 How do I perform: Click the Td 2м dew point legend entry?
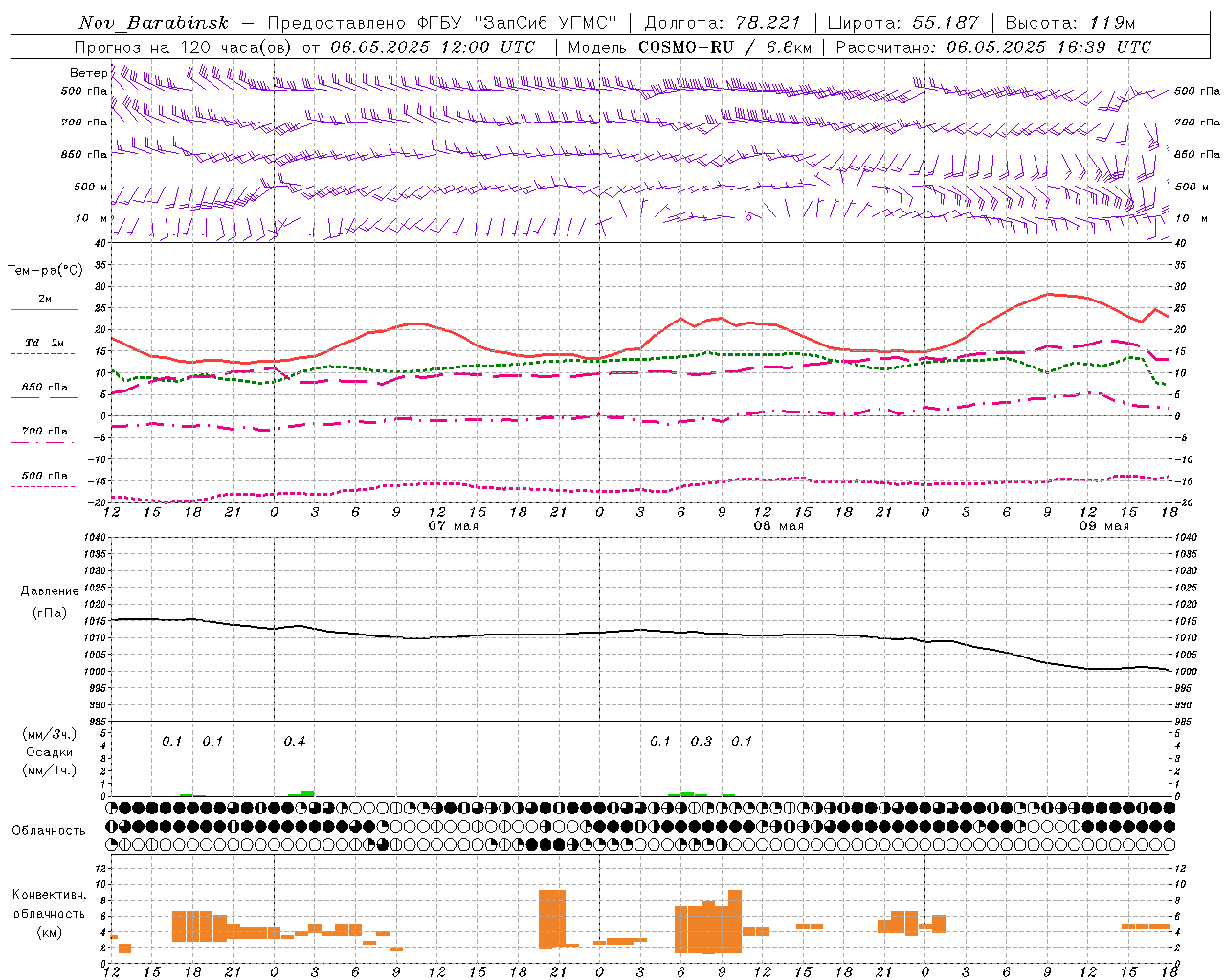click(45, 343)
